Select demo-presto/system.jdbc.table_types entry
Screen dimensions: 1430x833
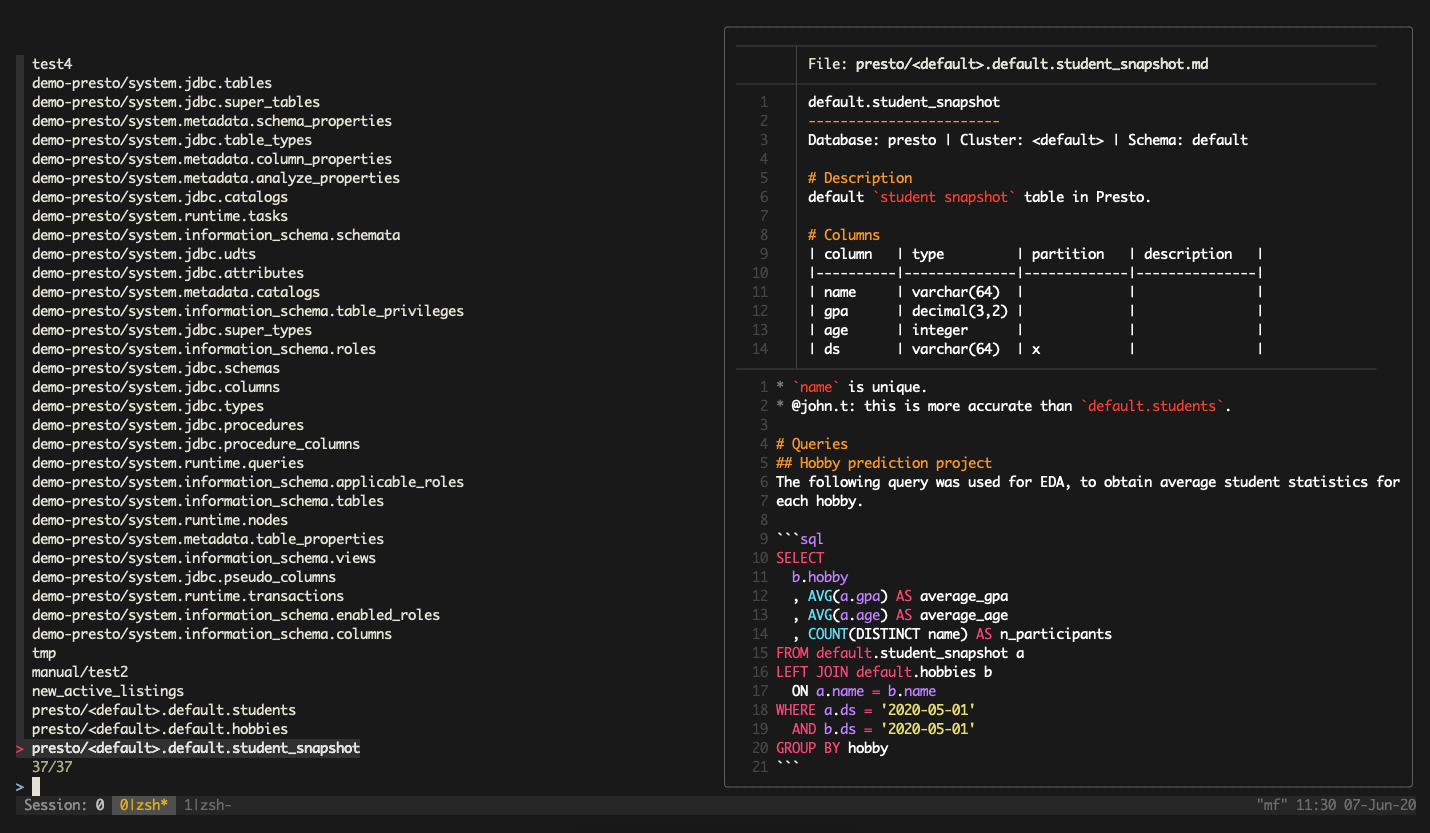(x=172, y=140)
